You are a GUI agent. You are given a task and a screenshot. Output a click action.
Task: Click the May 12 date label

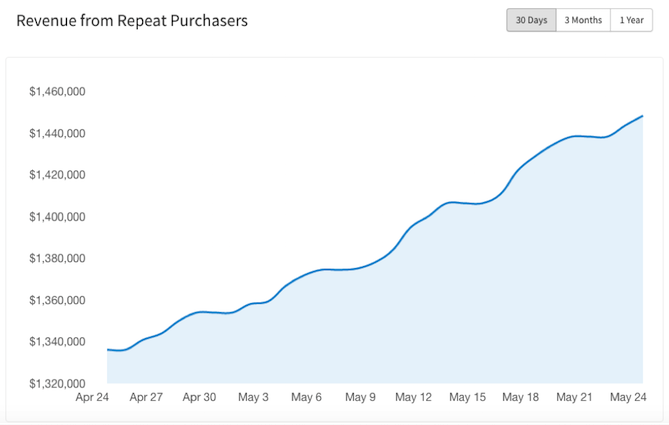click(x=413, y=397)
